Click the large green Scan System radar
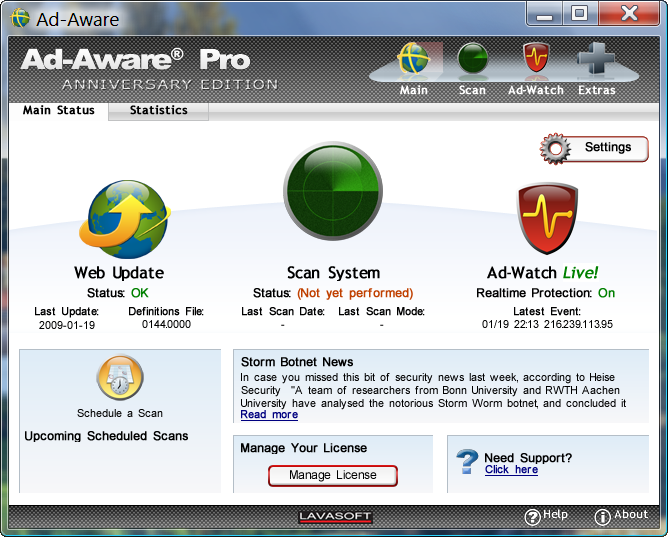668x537 pixels. [333, 191]
